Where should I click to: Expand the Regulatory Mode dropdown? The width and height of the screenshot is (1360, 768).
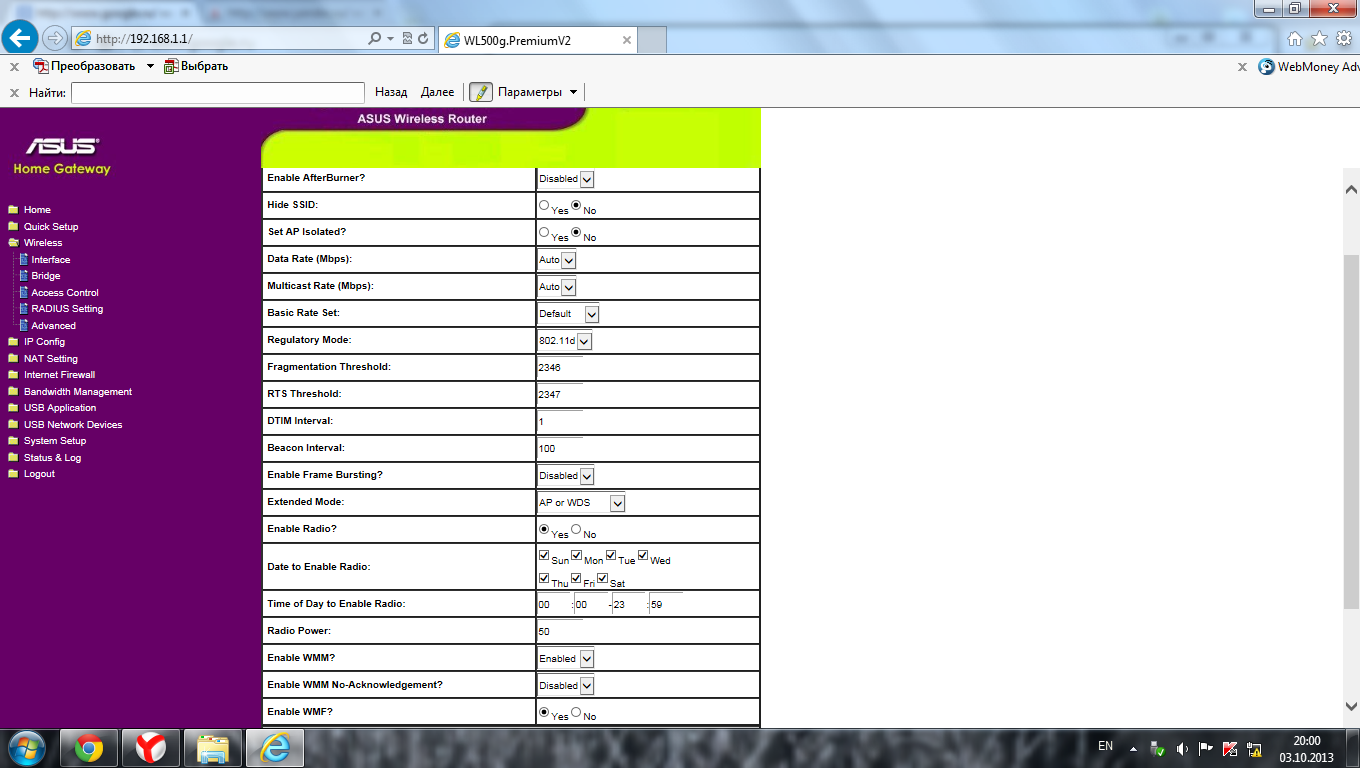click(584, 341)
